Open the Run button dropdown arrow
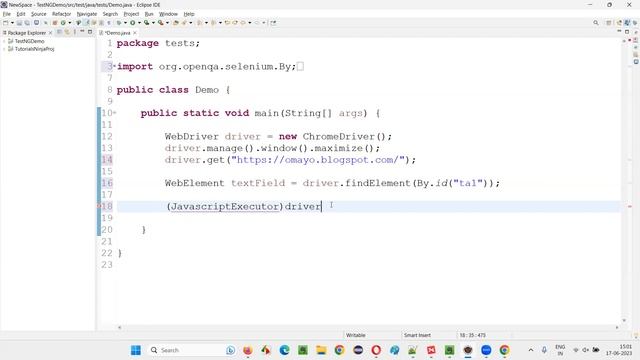Screen dimensions: 640x360 (x=139, y=23)
